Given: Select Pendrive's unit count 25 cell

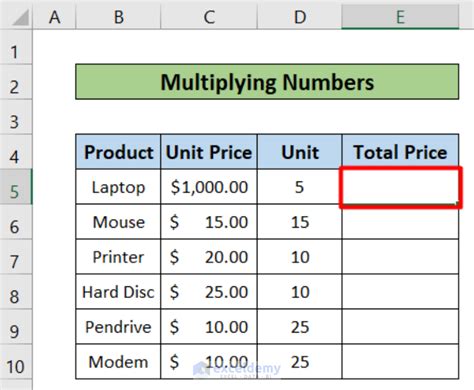Looking at the screenshot, I should (300, 327).
